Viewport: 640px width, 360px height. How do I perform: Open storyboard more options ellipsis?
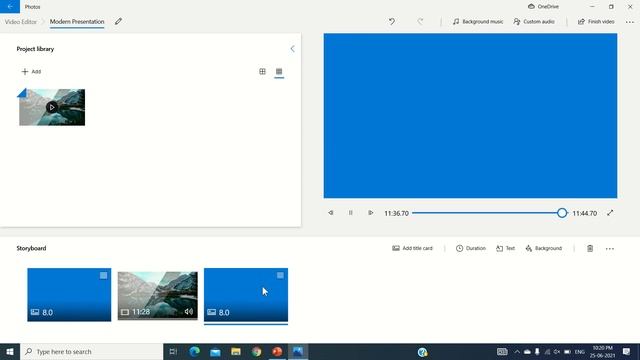tap(610, 249)
